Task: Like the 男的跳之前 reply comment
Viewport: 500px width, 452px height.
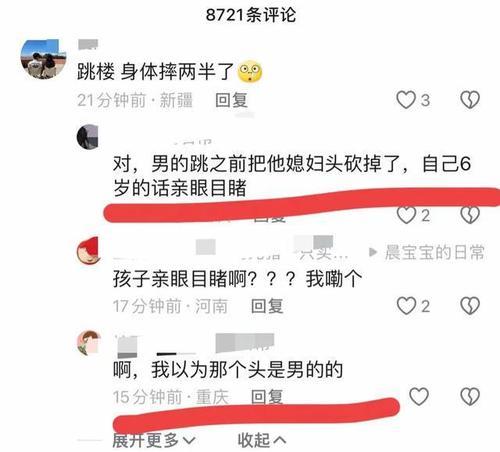Action: (406, 215)
